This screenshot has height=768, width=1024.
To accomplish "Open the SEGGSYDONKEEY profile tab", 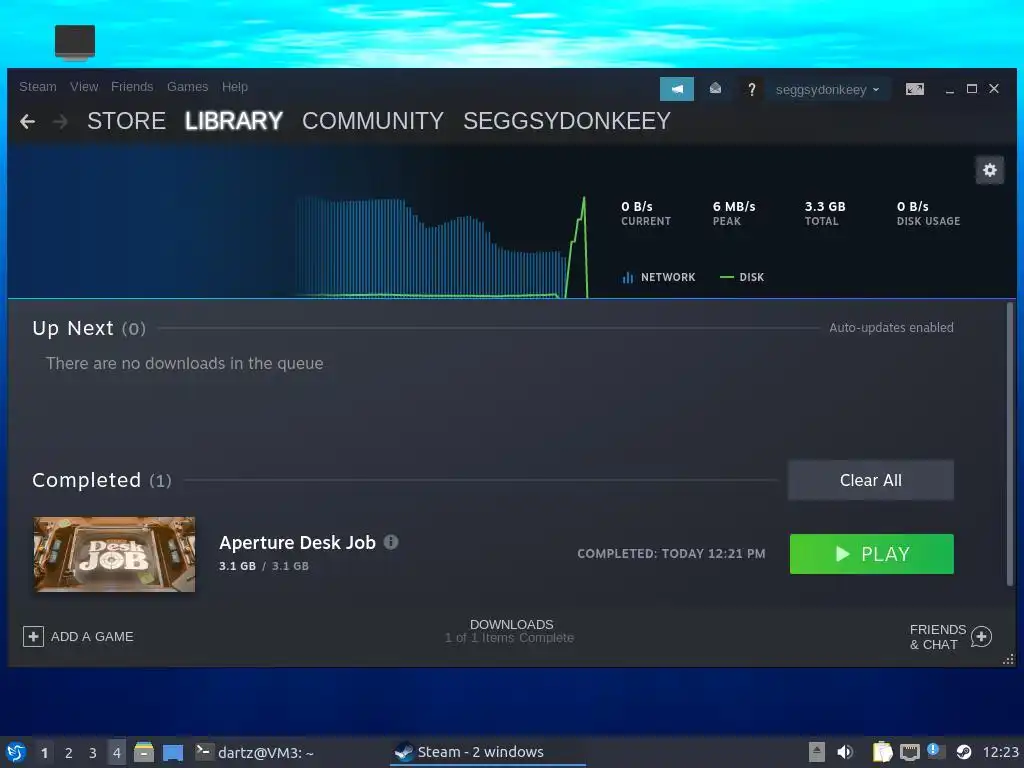I will pyautogui.click(x=567, y=121).
